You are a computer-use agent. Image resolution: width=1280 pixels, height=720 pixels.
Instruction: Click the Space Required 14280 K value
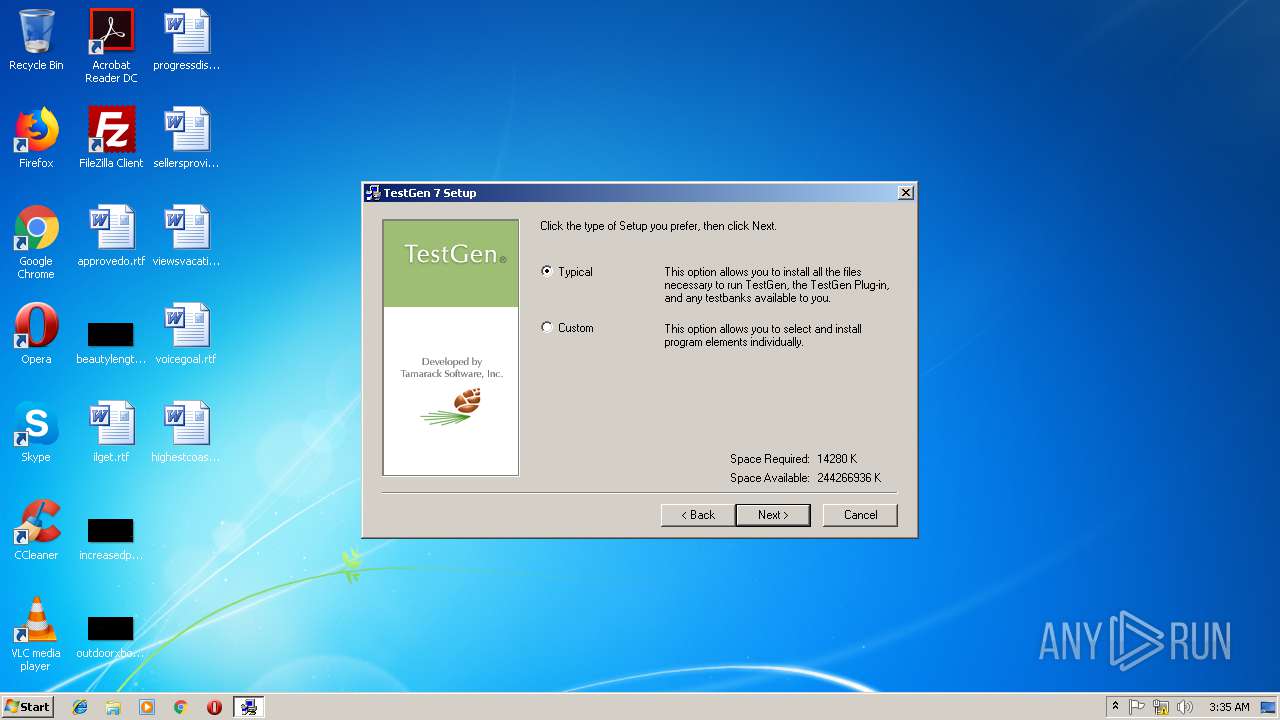point(836,459)
